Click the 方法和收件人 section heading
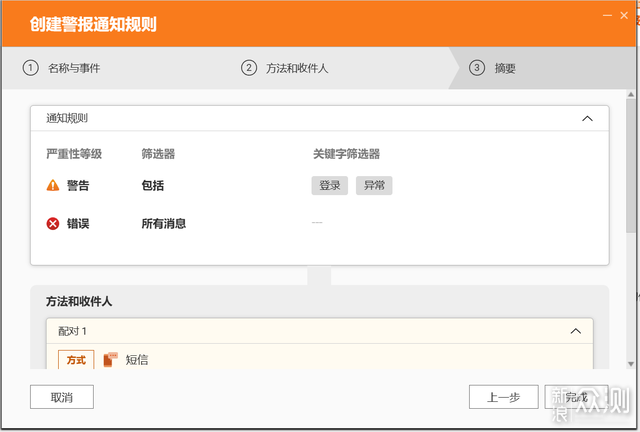 click(79, 301)
